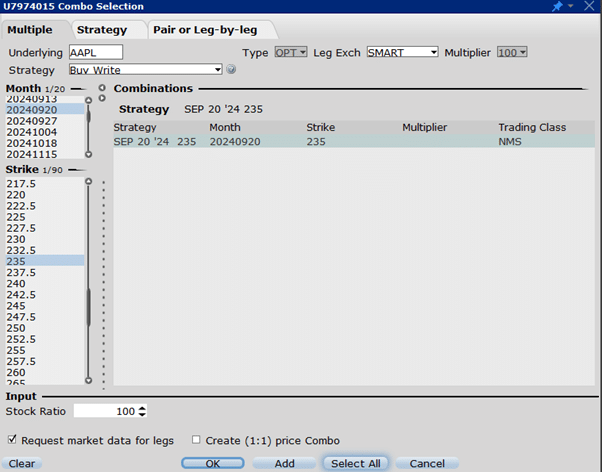Open the Leg Exch SMART dropdown
Viewport: 602px width, 472px height.
point(402,52)
